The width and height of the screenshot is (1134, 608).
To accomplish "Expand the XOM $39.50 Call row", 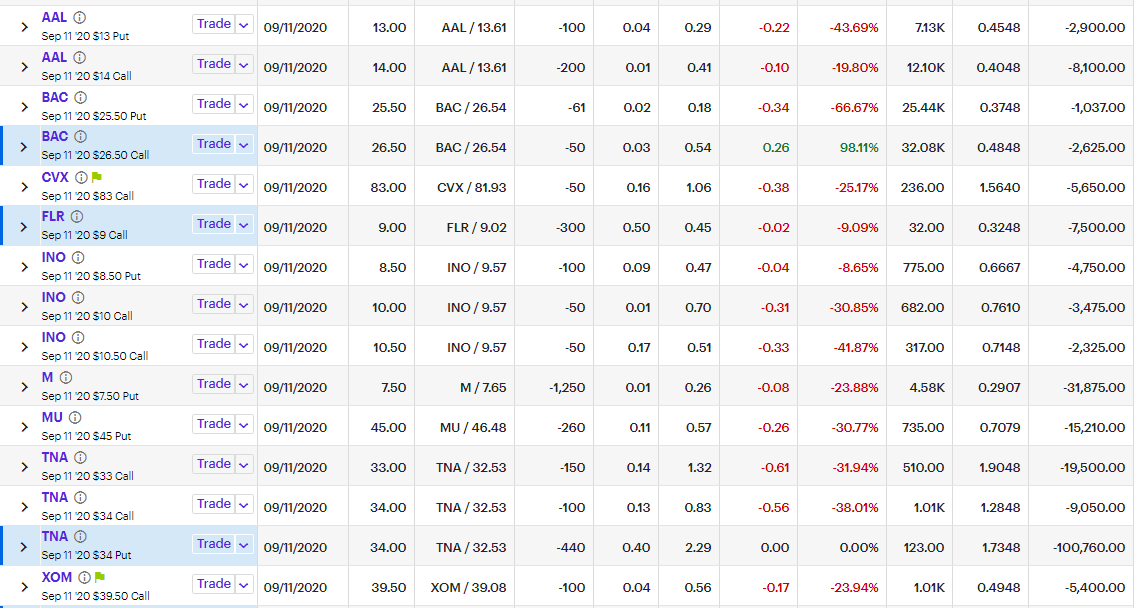I will pos(24,587).
